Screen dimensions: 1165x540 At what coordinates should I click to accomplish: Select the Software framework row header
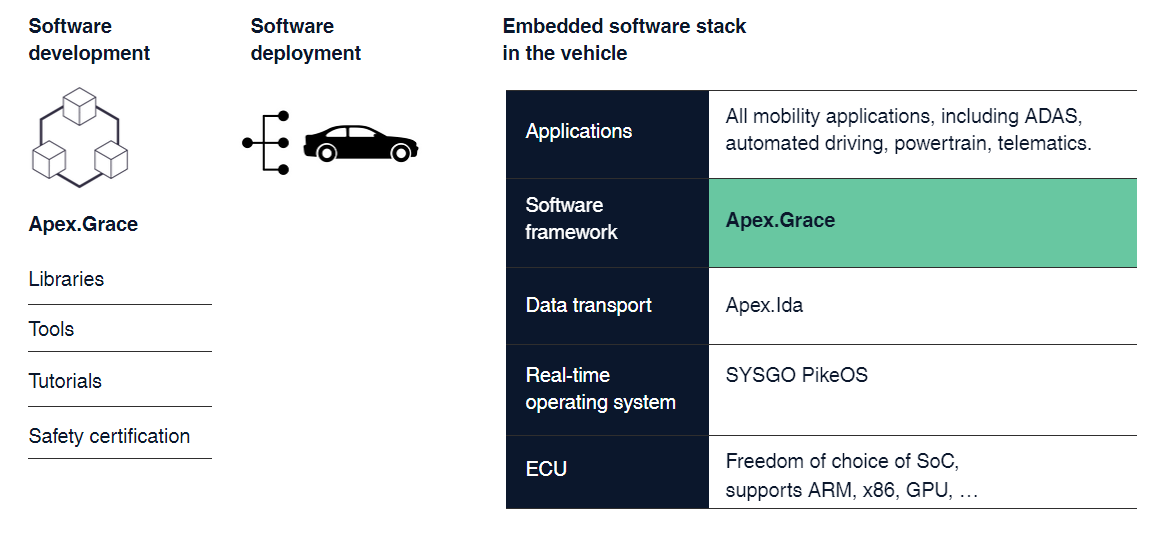point(608,223)
